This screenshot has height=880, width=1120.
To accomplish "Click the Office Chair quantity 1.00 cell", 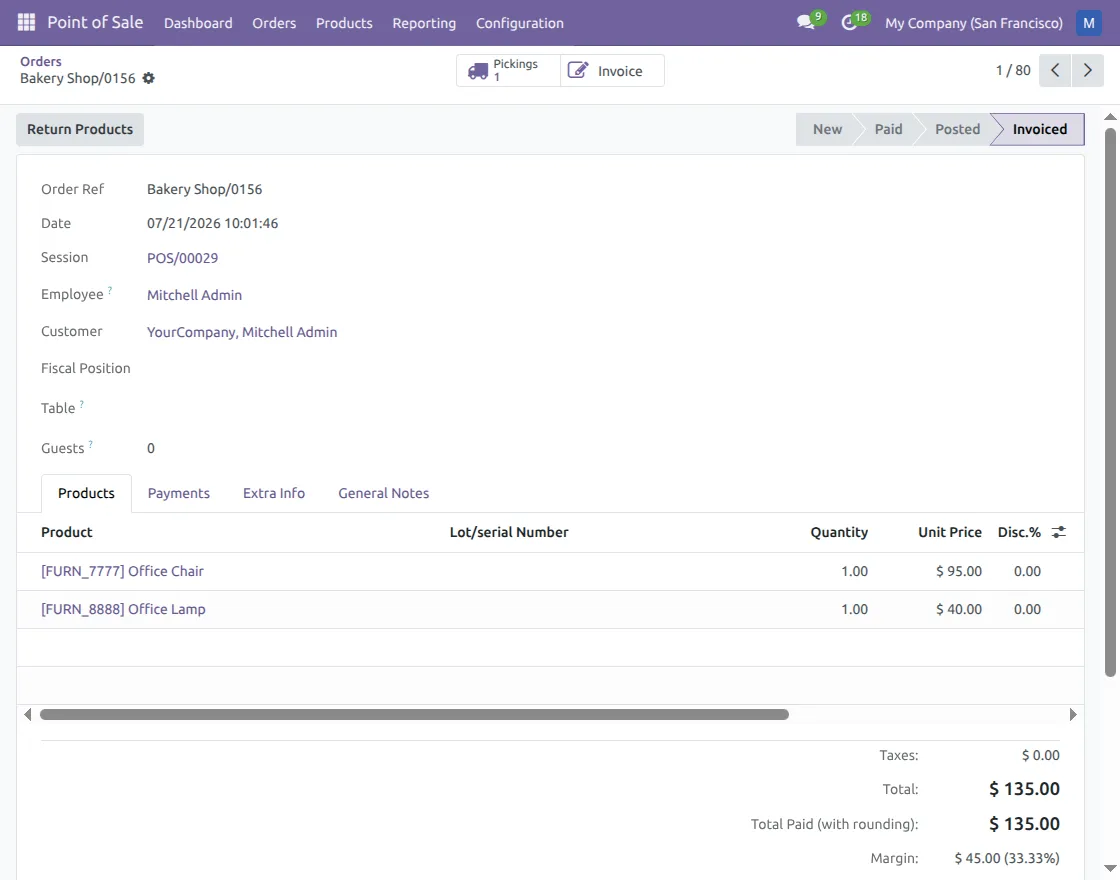I will 854,571.
